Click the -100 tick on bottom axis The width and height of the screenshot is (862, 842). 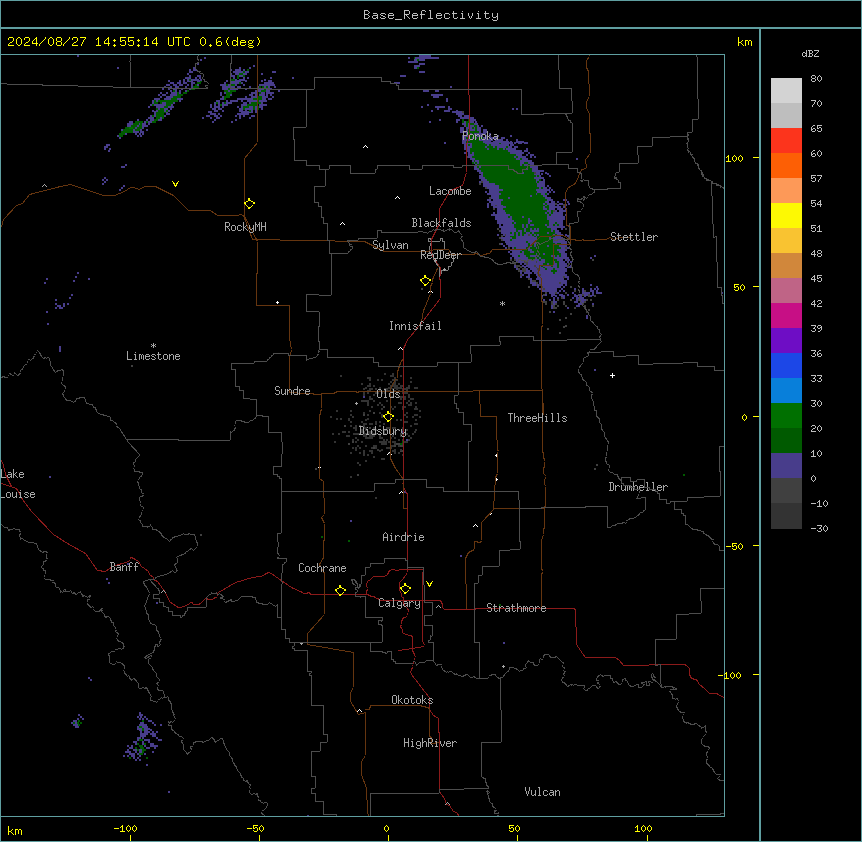tap(125, 828)
